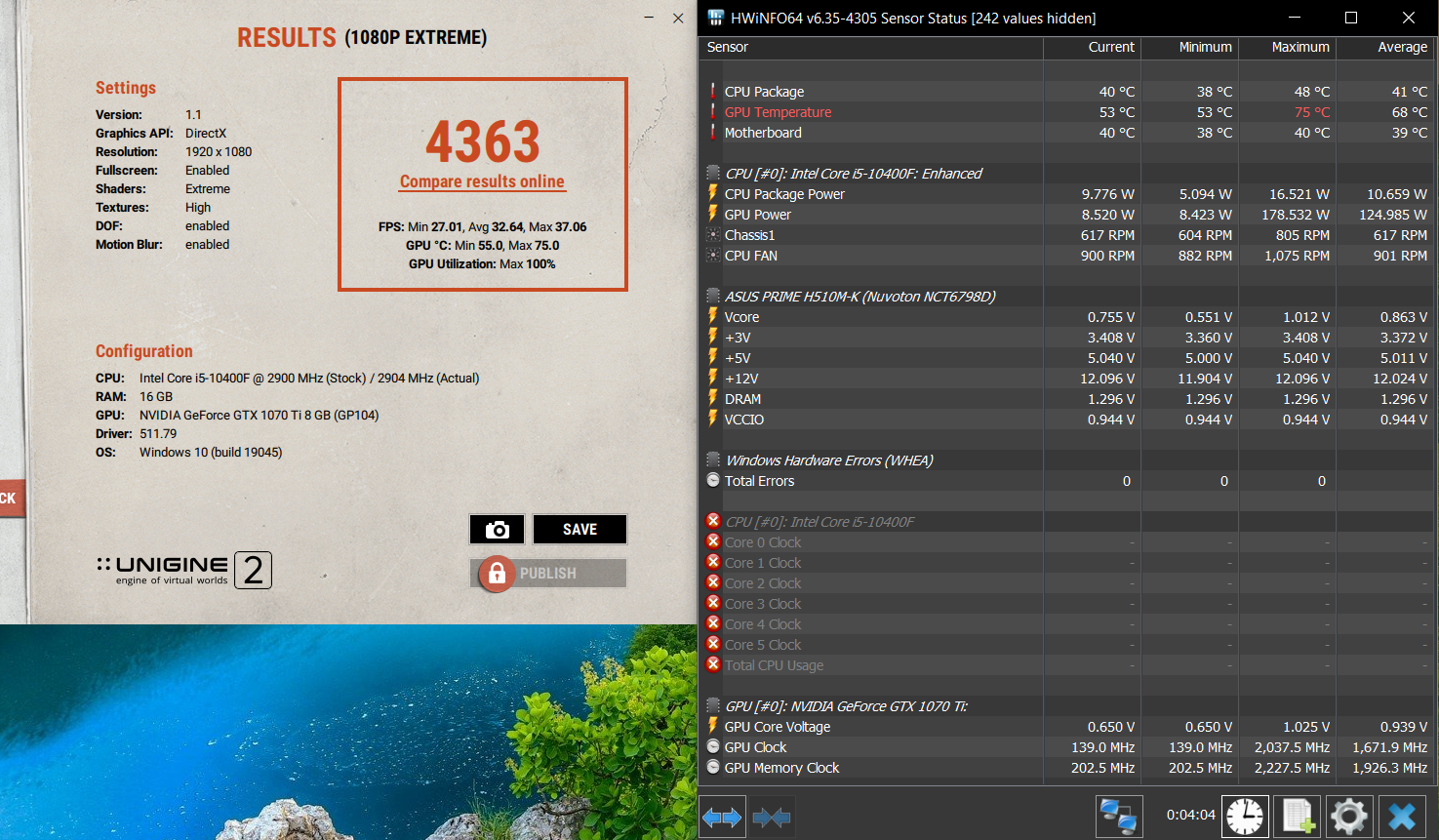Image resolution: width=1439 pixels, height=840 pixels.
Task: Open the Compare results online link
Action: coord(482,181)
